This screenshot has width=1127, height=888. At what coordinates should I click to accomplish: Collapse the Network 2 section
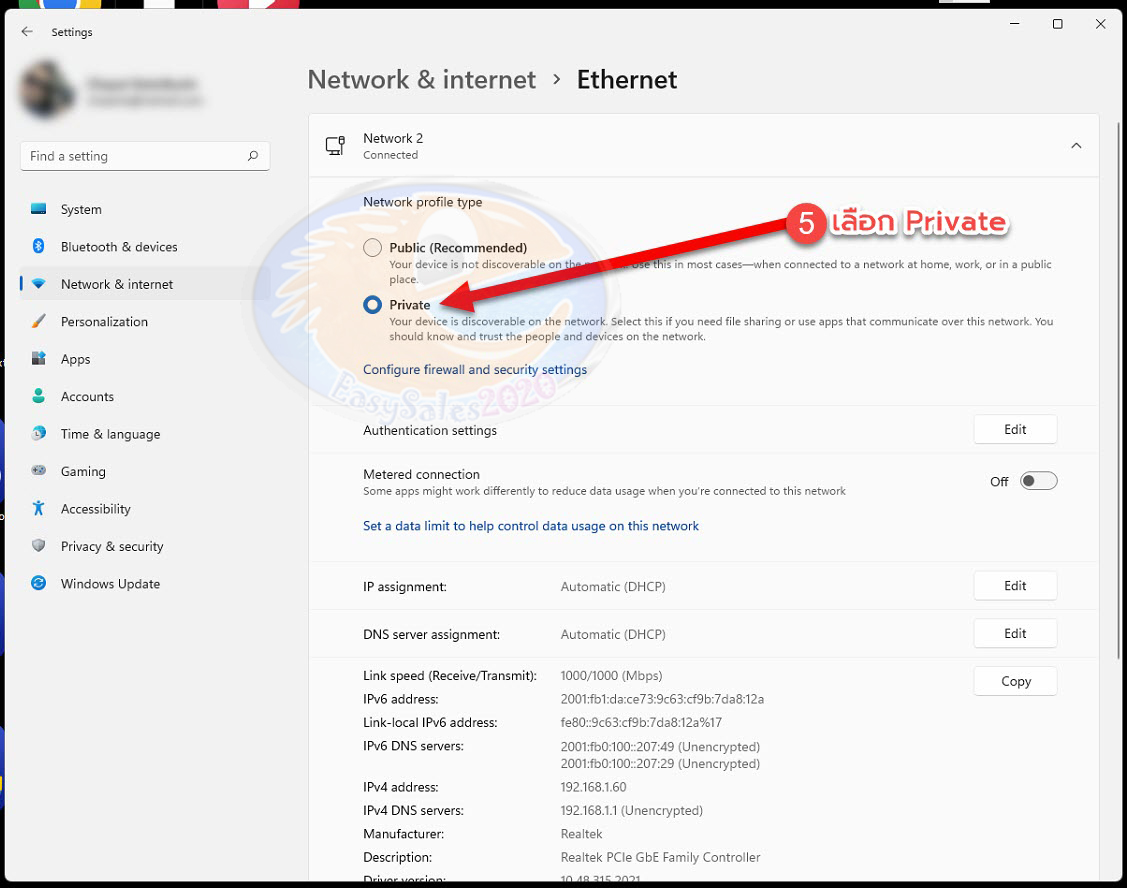tap(1076, 144)
